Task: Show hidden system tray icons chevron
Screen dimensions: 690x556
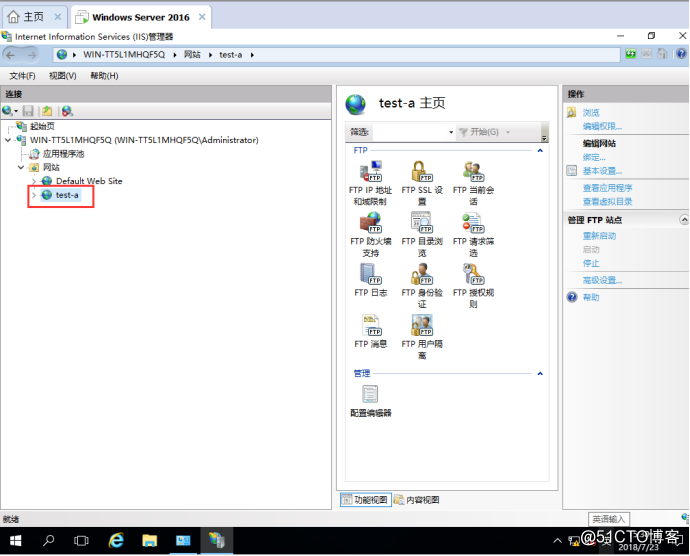Action: pos(557,541)
